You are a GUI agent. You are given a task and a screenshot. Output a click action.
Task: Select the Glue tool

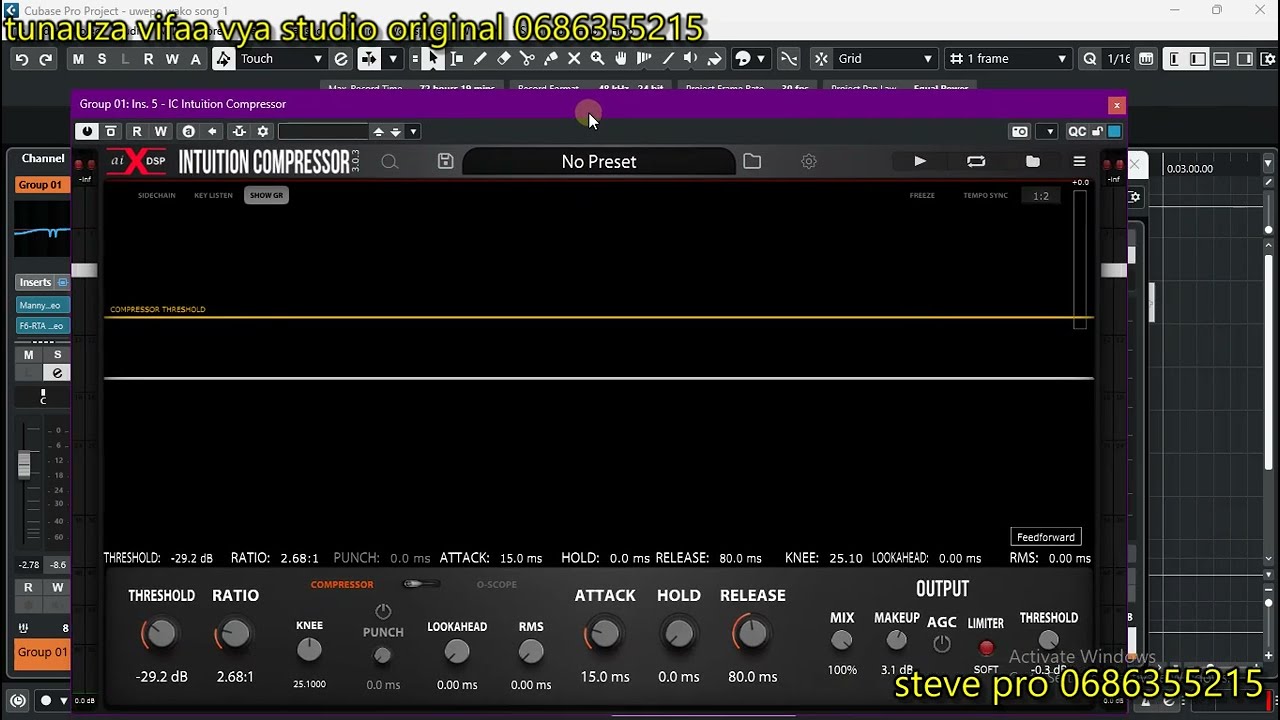tap(551, 59)
